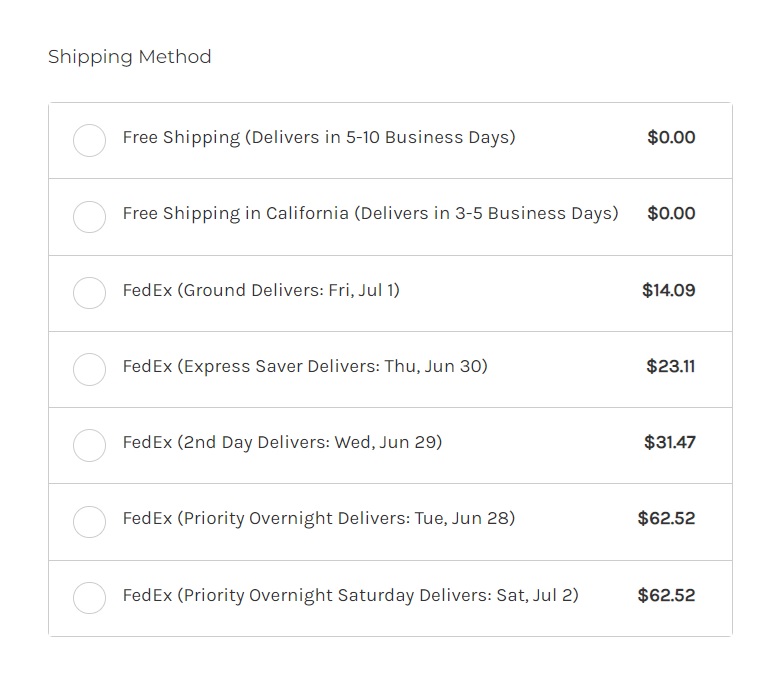The width and height of the screenshot is (783, 699).
Task: Click Priority Overnight Delivers Tue, Jun 28 text
Action: coord(319,518)
